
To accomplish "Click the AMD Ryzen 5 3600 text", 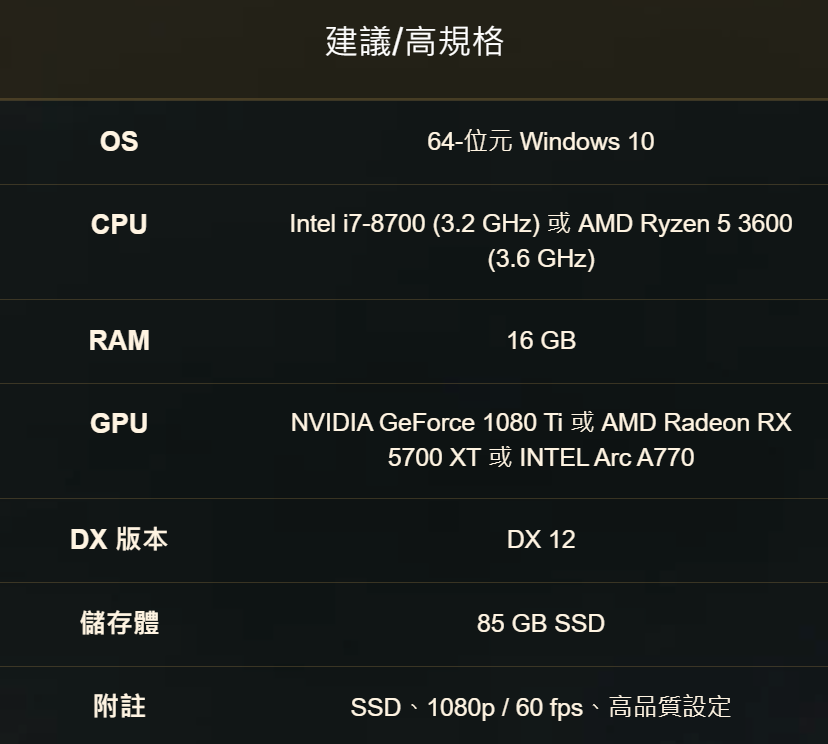I will click(x=685, y=223).
